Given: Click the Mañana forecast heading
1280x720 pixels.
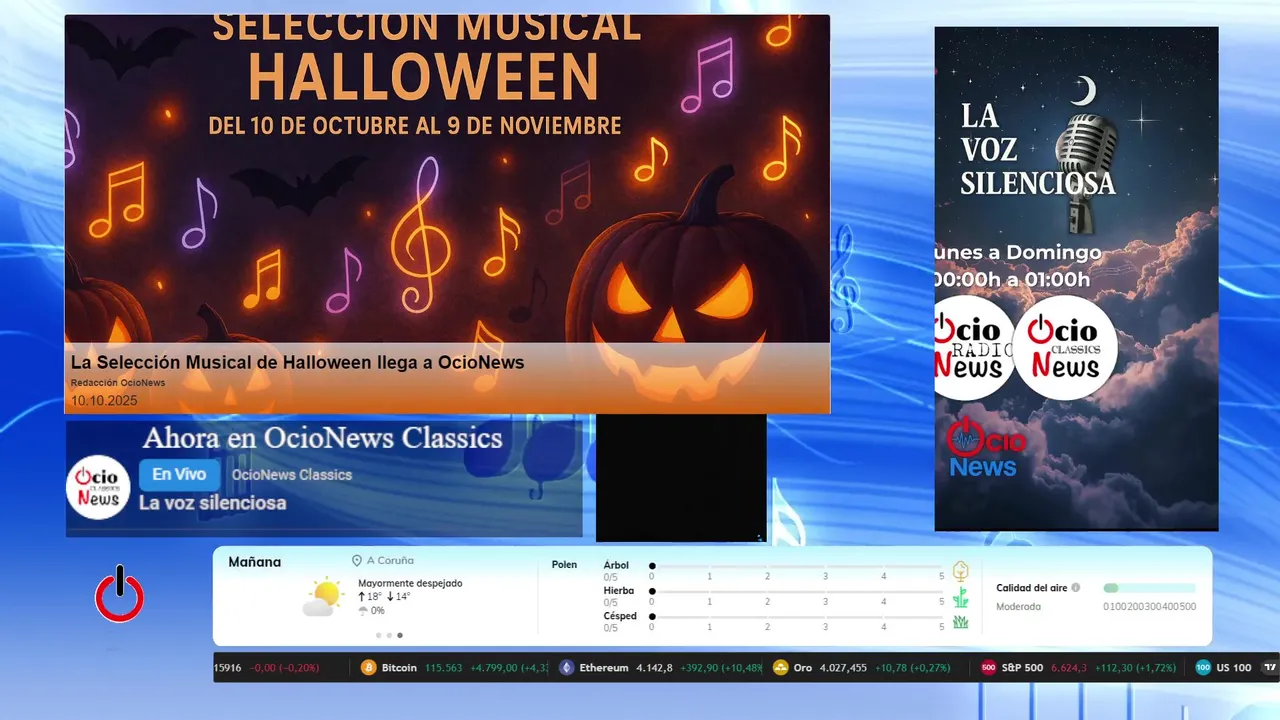Looking at the screenshot, I should 255,562.
